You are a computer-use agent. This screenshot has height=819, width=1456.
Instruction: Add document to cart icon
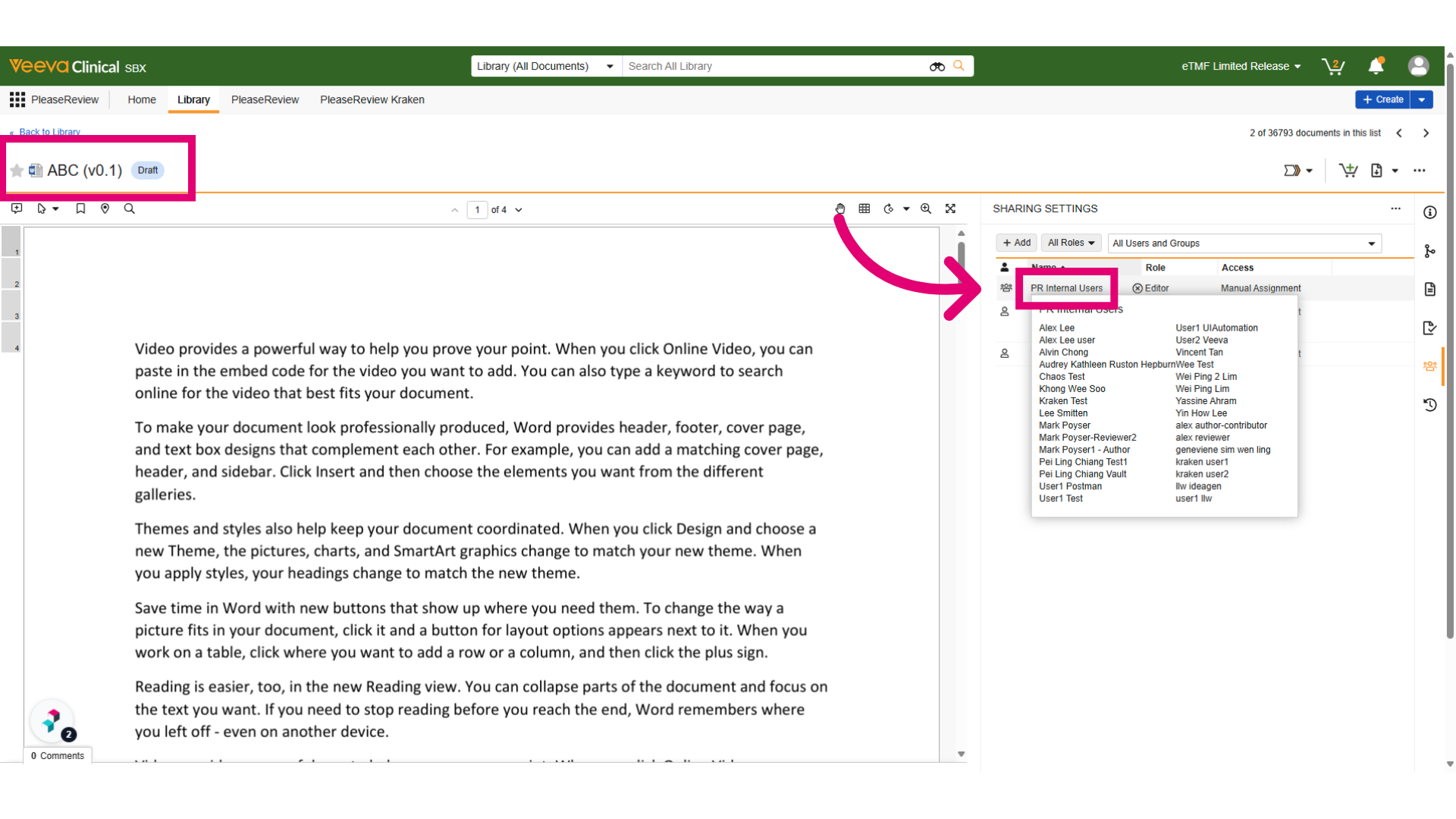click(1348, 171)
